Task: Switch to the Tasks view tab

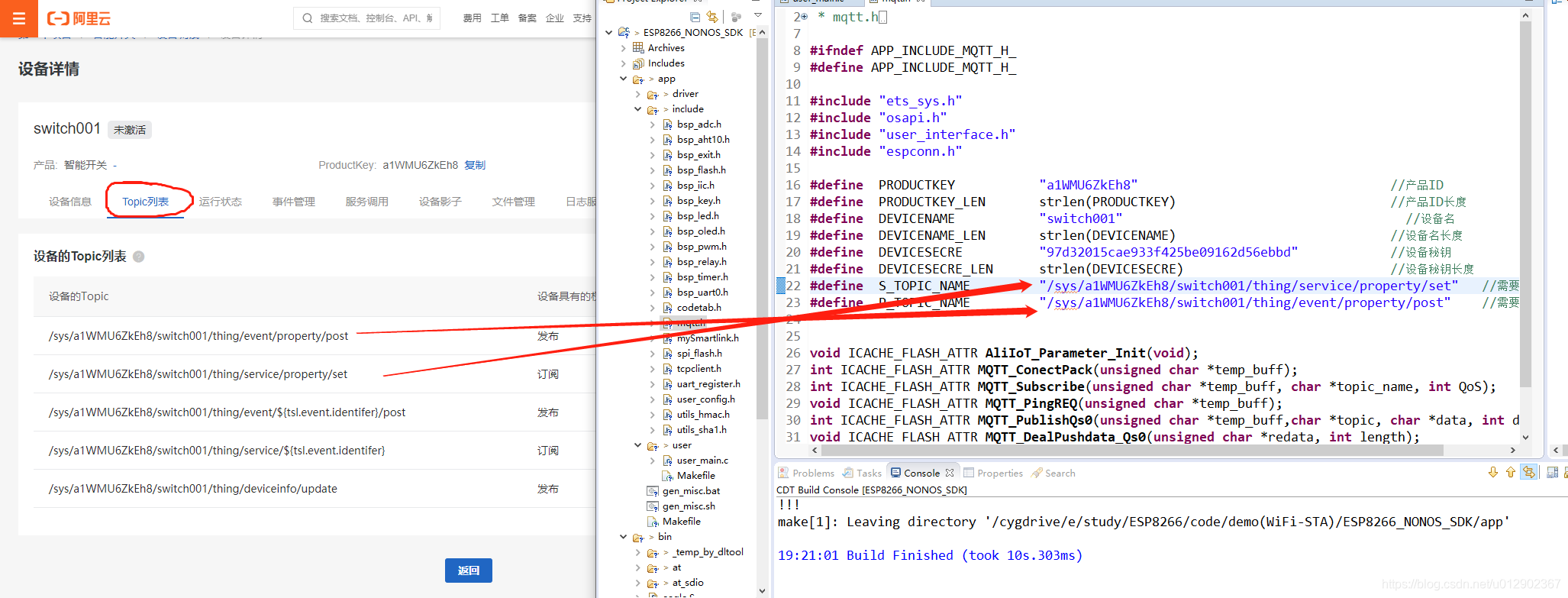Action: point(863,473)
